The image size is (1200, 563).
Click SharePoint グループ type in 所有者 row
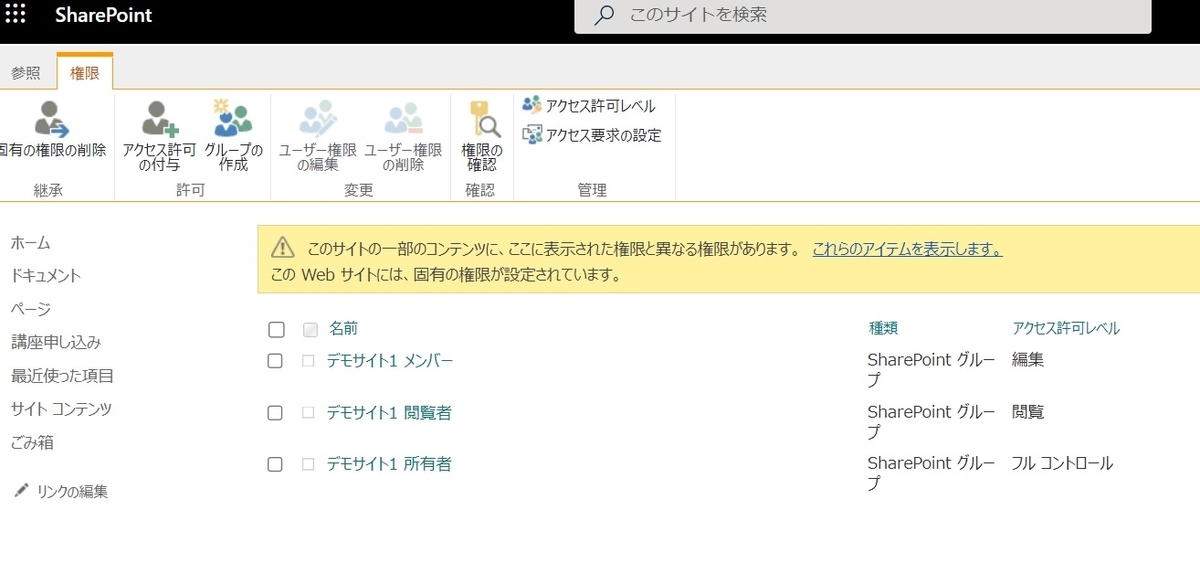click(x=931, y=474)
